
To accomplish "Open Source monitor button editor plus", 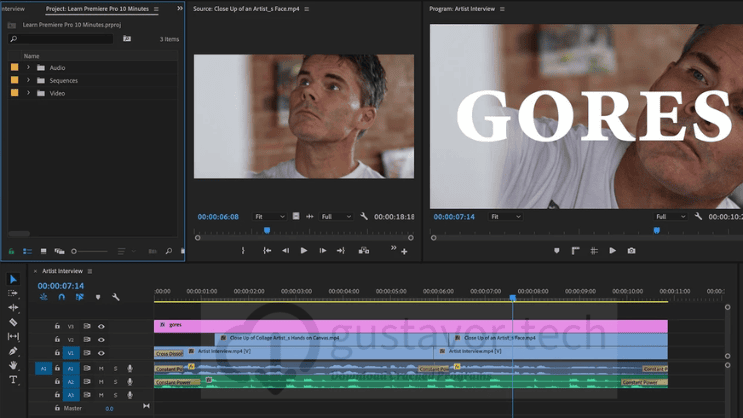I will [404, 252].
